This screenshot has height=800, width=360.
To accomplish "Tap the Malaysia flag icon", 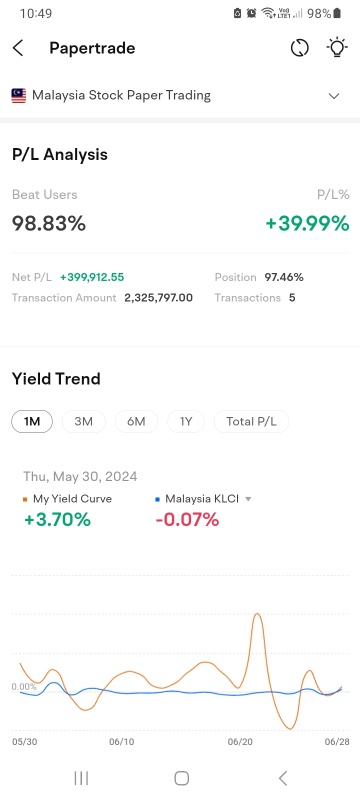I will pos(19,95).
